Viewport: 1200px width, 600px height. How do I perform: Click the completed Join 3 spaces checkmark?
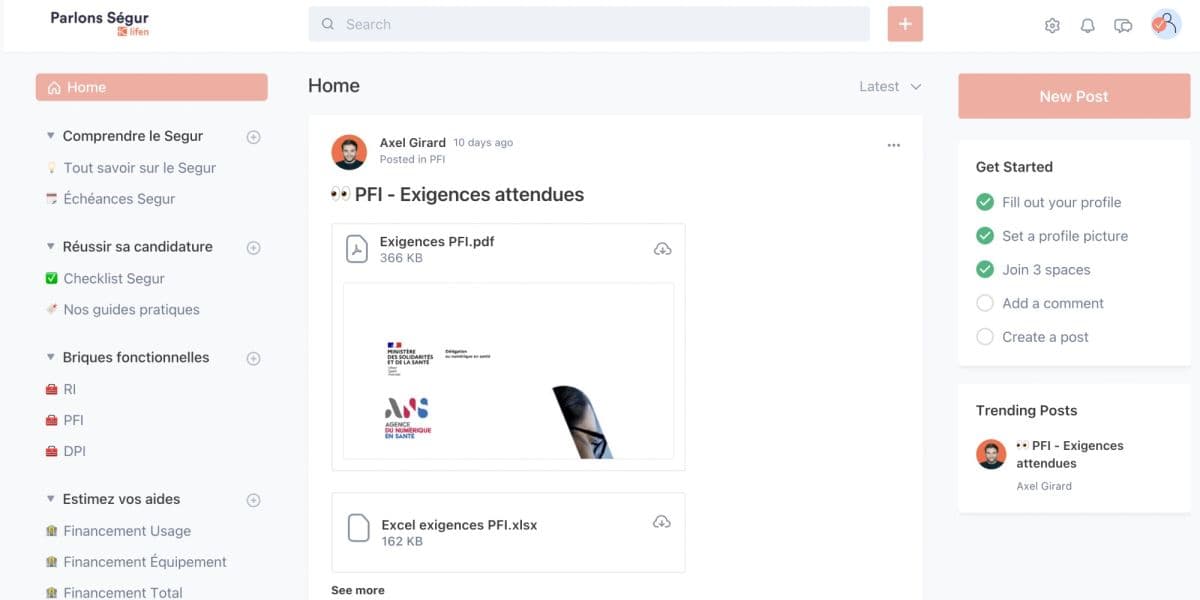tap(985, 269)
